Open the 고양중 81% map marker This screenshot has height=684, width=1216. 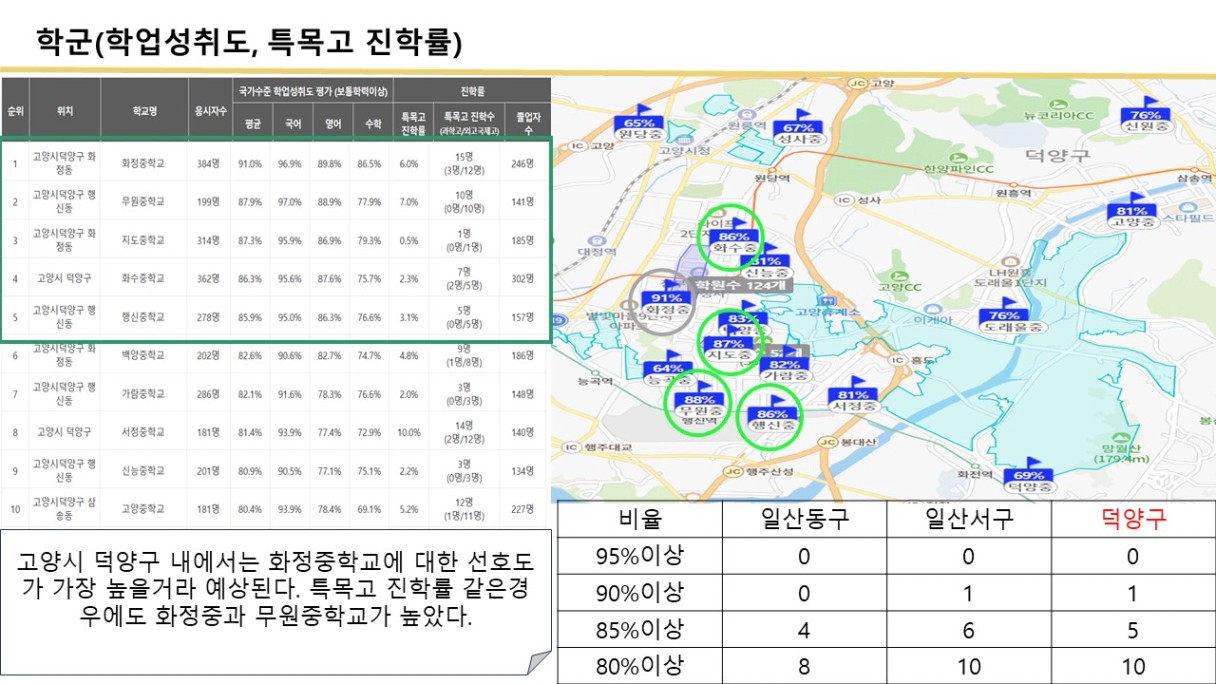pyautogui.click(x=1132, y=212)
